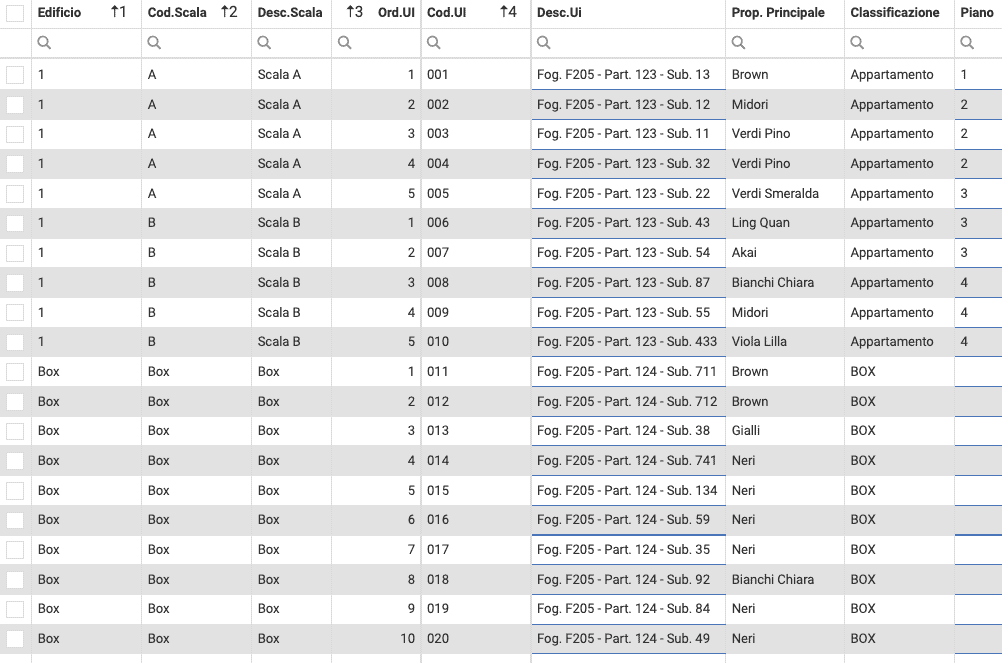Sort by the Desc.Ui column header
Screen dimensions: 1002x663
coord(559,12)
